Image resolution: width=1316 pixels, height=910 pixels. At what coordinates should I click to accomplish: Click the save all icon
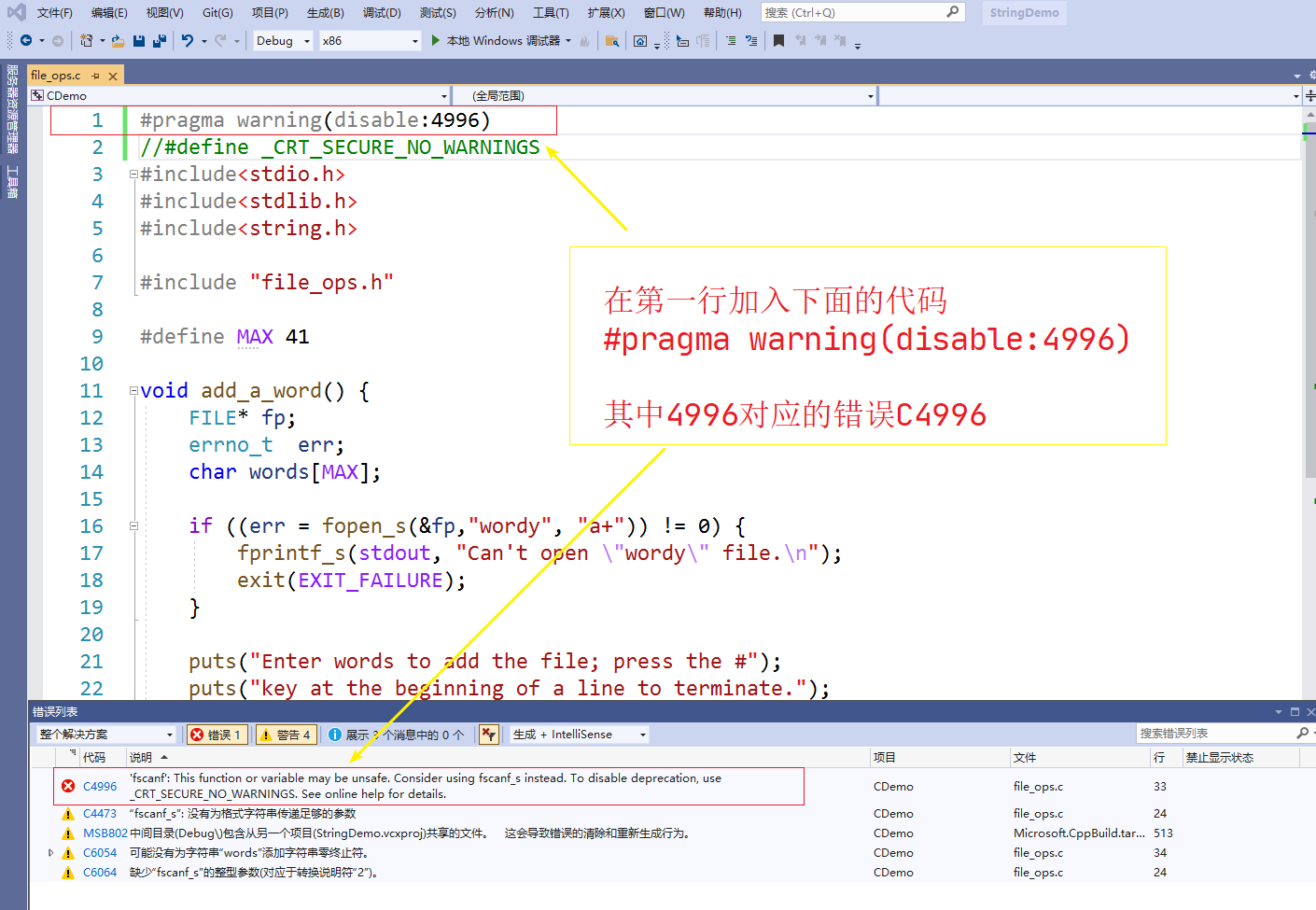pyautogui.click(x=160, y=40)
